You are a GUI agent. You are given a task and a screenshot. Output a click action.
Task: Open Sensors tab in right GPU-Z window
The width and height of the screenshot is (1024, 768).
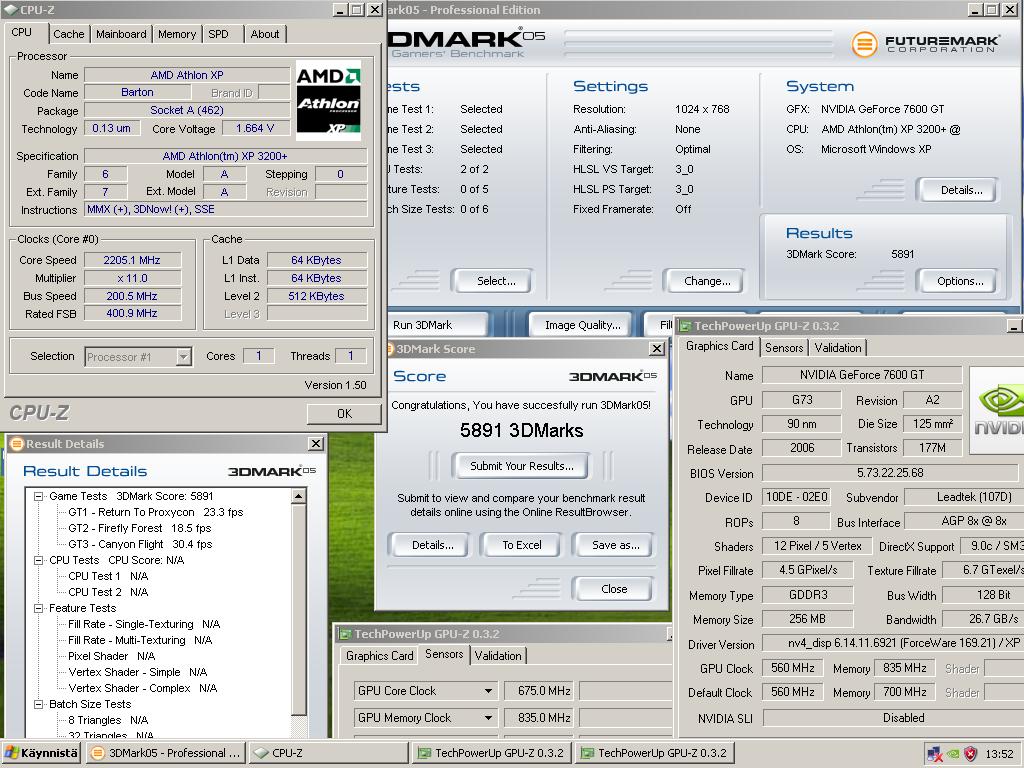point(784,347)
